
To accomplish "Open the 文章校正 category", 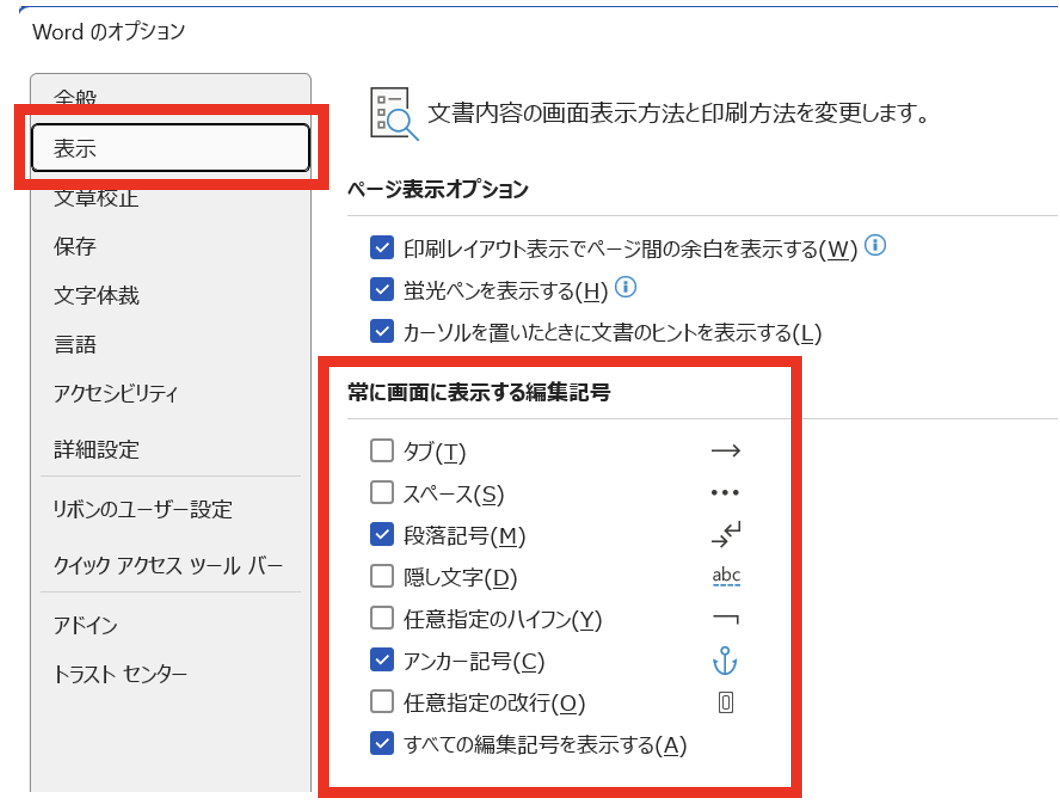I will (x=96, y=198).
